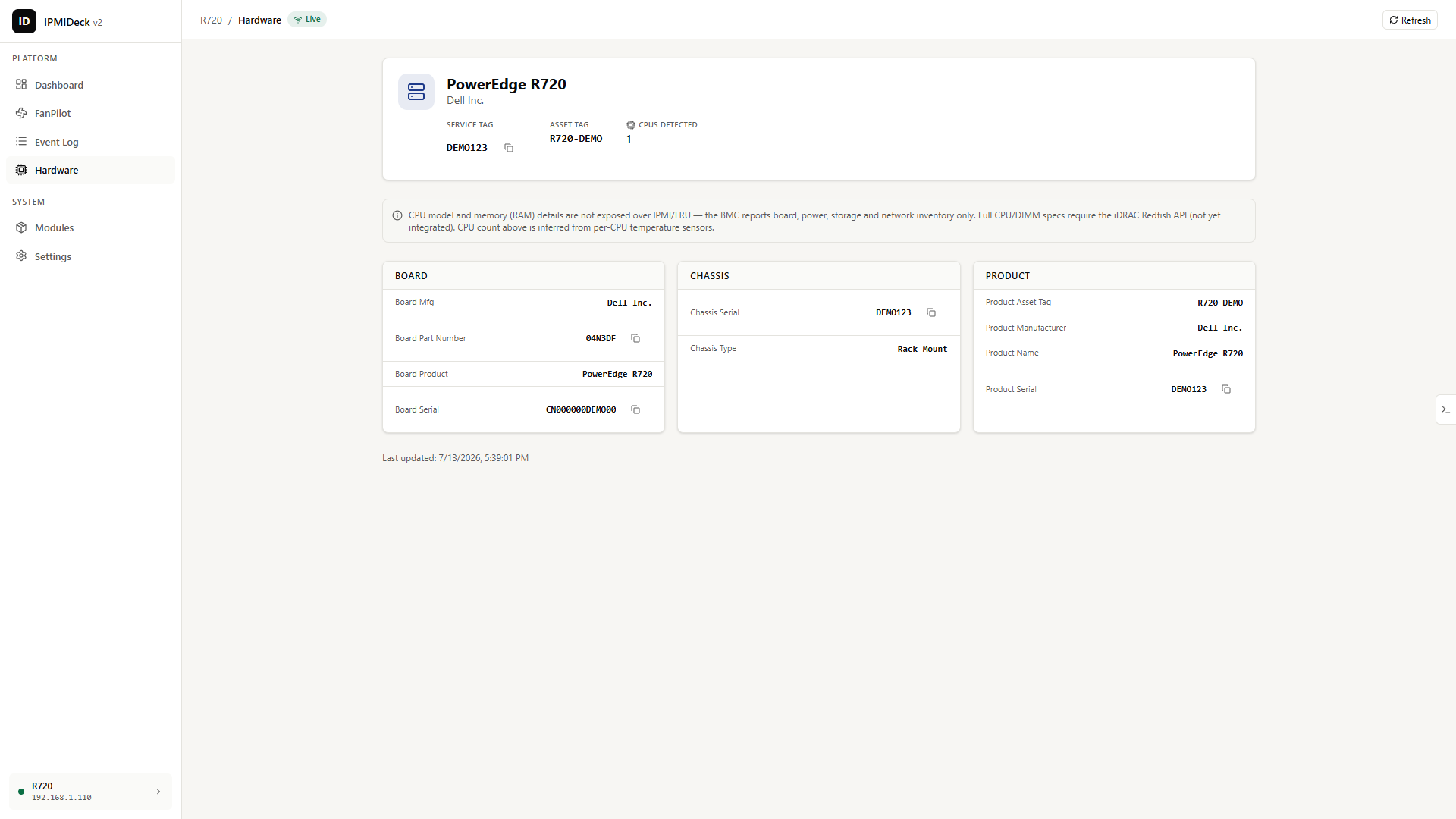
Task: Click the Settings gear icon
Action: coord(21,256)
